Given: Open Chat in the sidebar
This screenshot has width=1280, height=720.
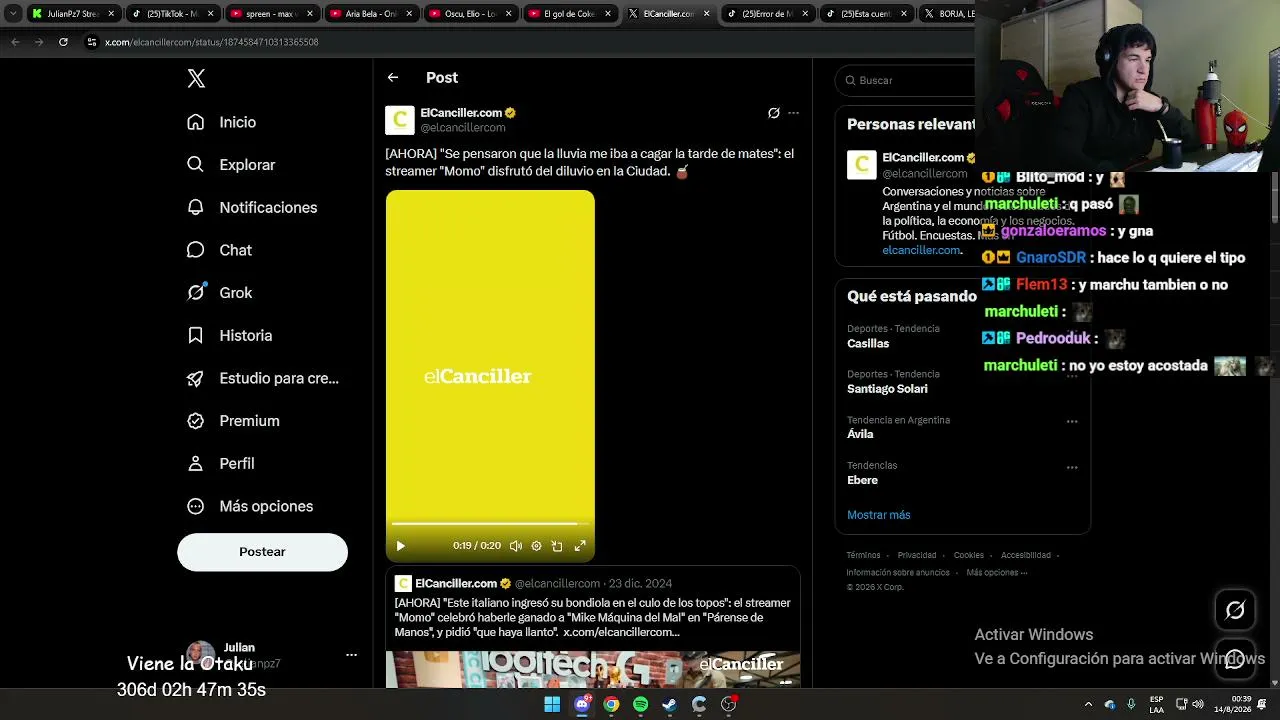Looking at the screenshot, I should tap(219, 250).
